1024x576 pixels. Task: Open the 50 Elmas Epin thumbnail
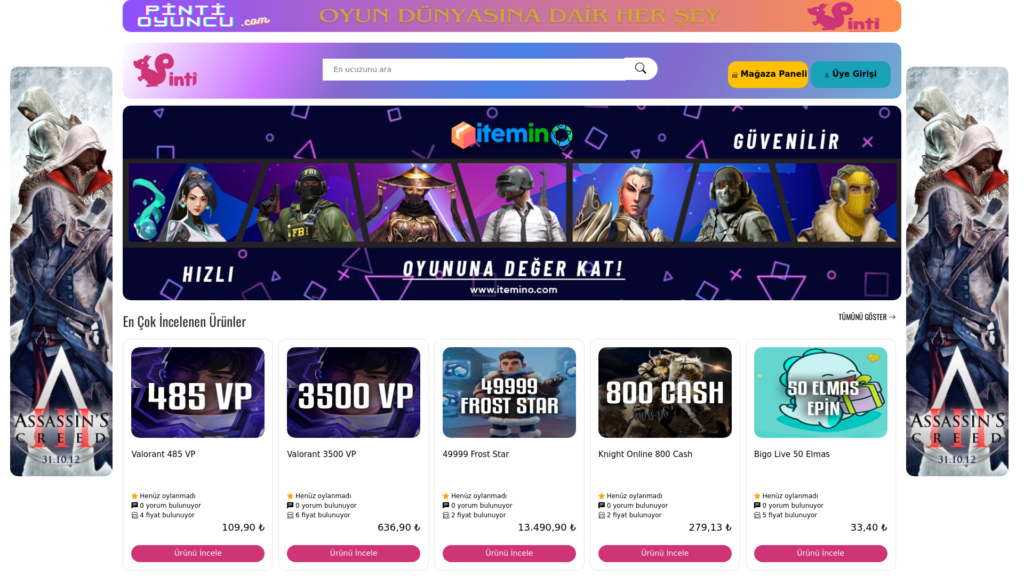tap(820, 392)
